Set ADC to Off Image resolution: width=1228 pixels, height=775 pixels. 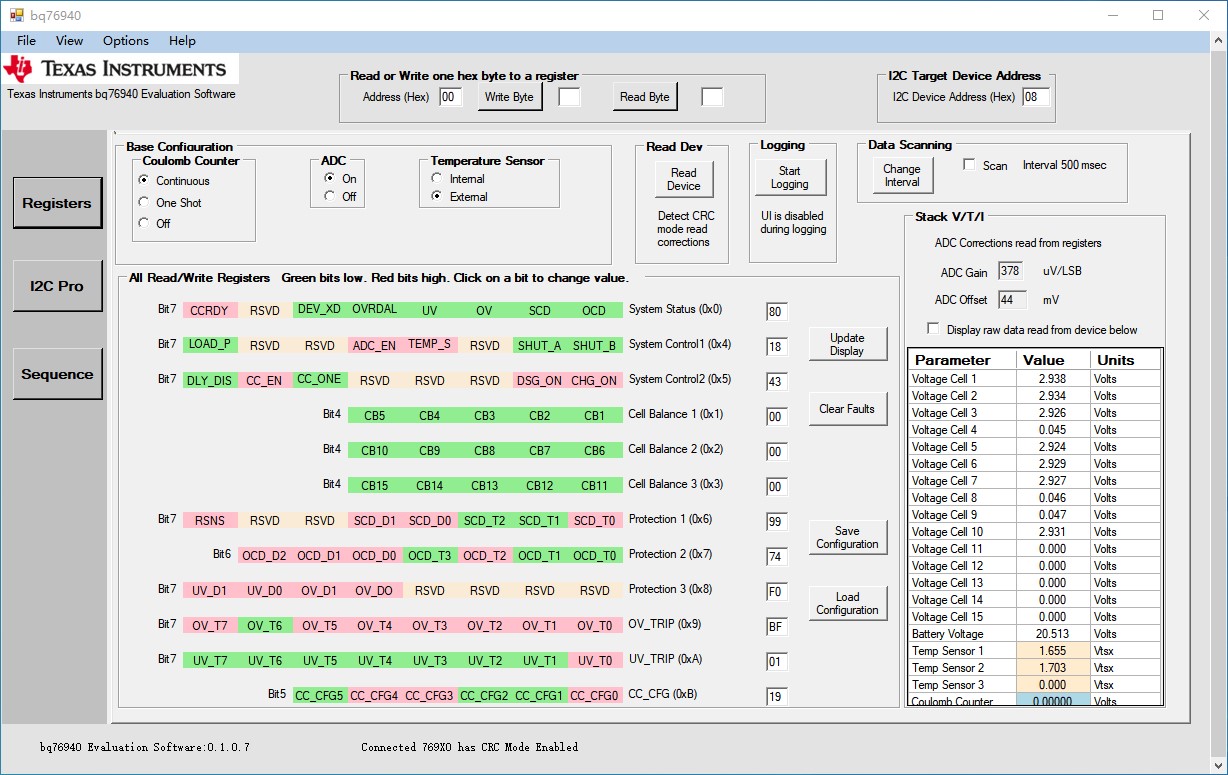[331, 197]
